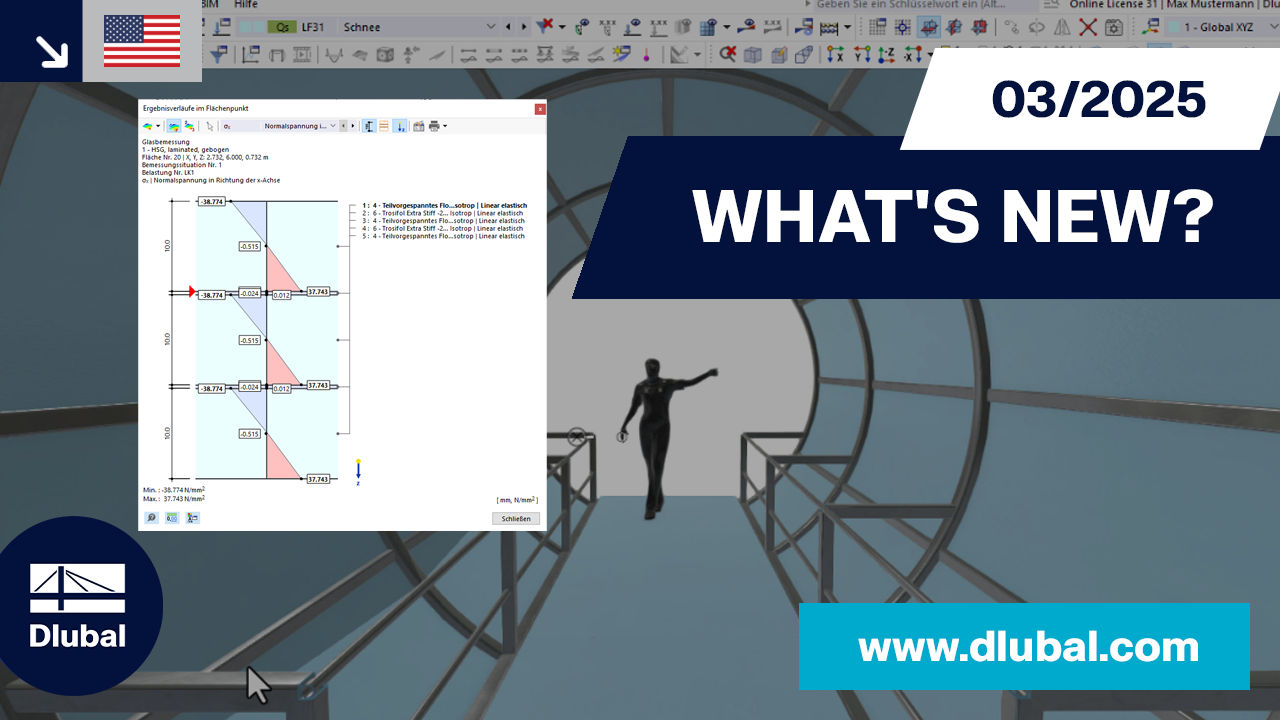1280x720 pixels.
Task: Select the pointer tool in the results dialog
Action: 210,125
